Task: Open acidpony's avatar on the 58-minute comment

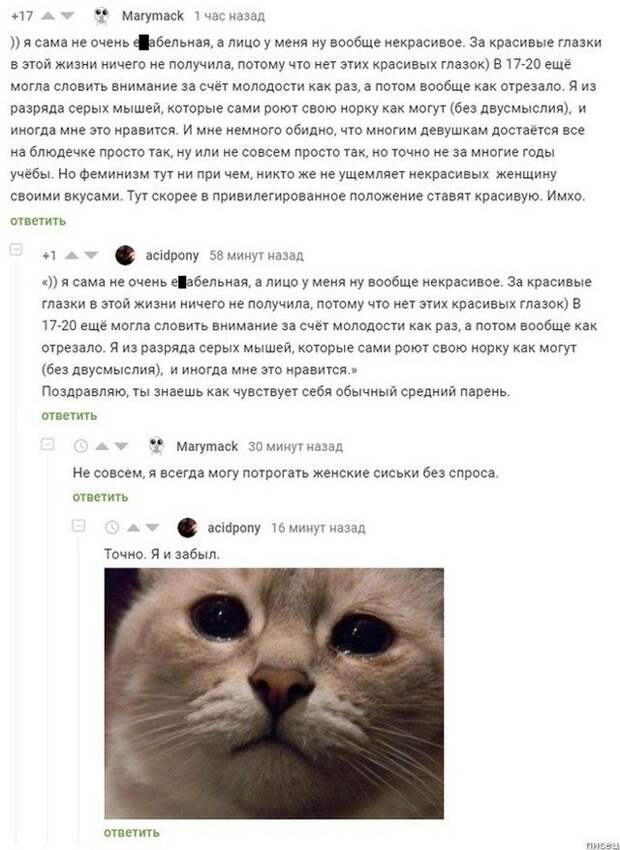Action: pyautogui.click(x=125, y=255)
